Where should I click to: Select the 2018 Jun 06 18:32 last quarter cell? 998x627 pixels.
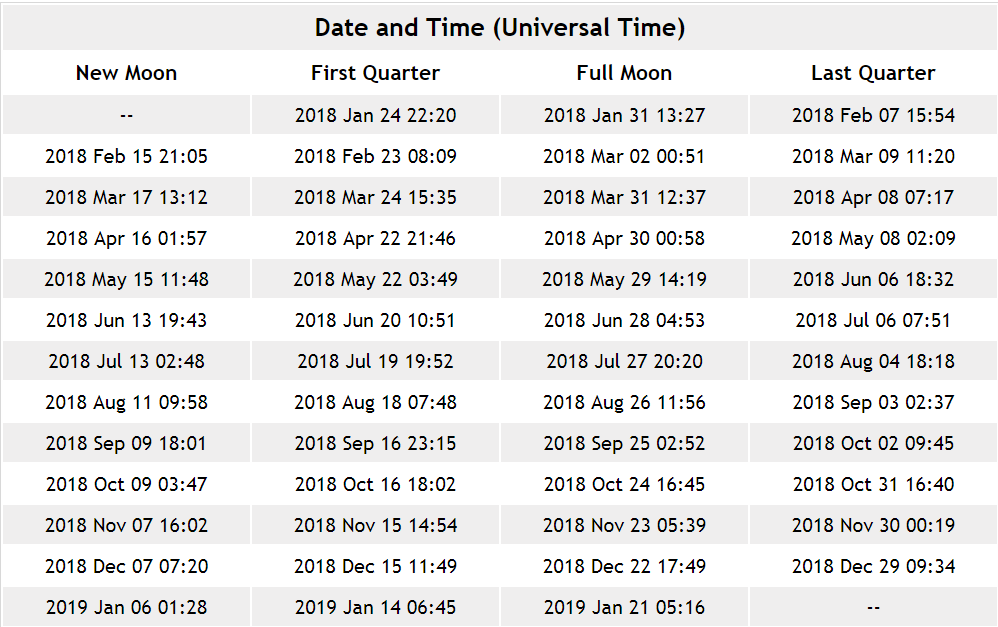pos(873,279)
